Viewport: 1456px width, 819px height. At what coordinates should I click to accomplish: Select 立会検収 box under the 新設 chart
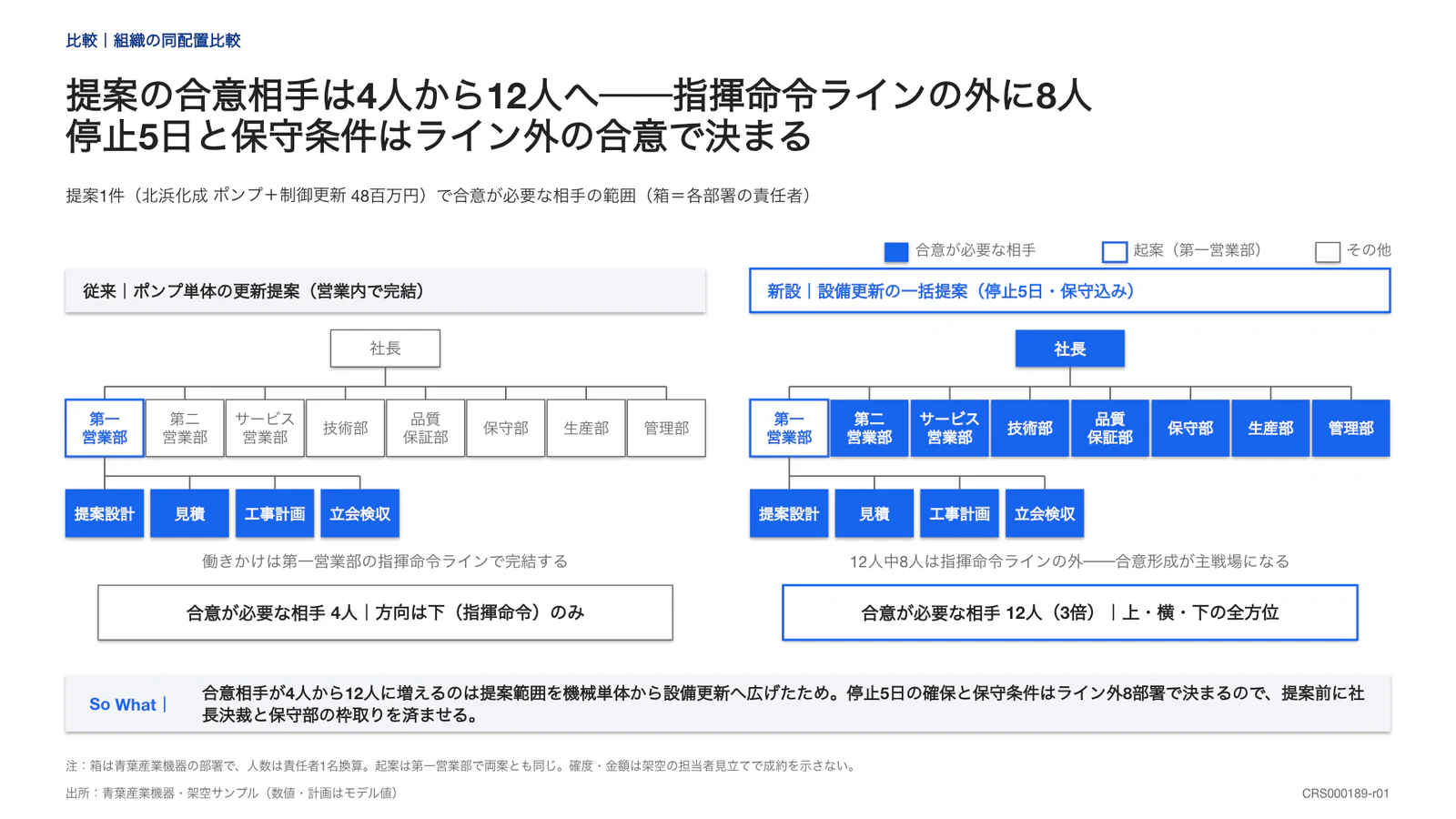point(1045,513)
